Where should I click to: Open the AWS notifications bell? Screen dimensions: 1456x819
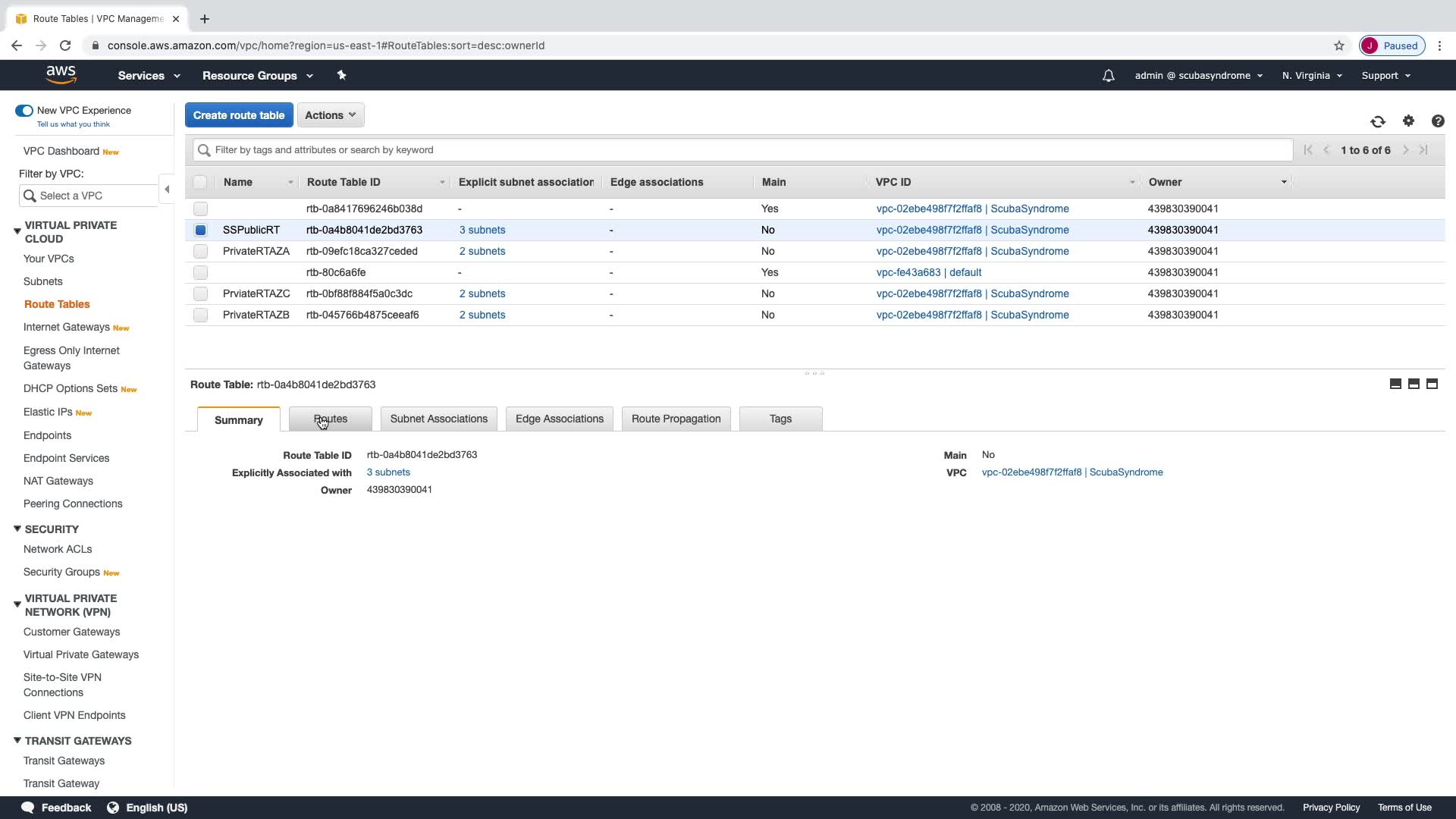coord(1108,76)
